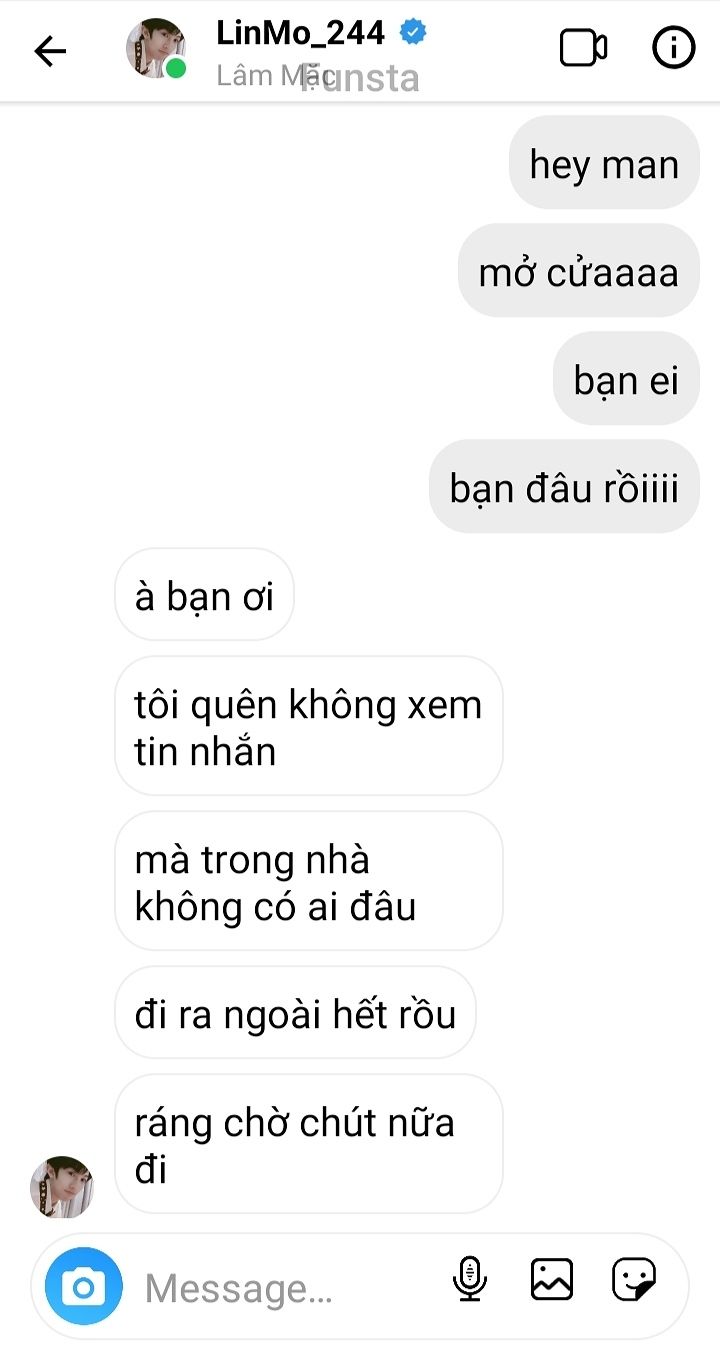Screen dimensions: 720x1359
Task: Tap the blue verified badge
Action: point(413,32)
